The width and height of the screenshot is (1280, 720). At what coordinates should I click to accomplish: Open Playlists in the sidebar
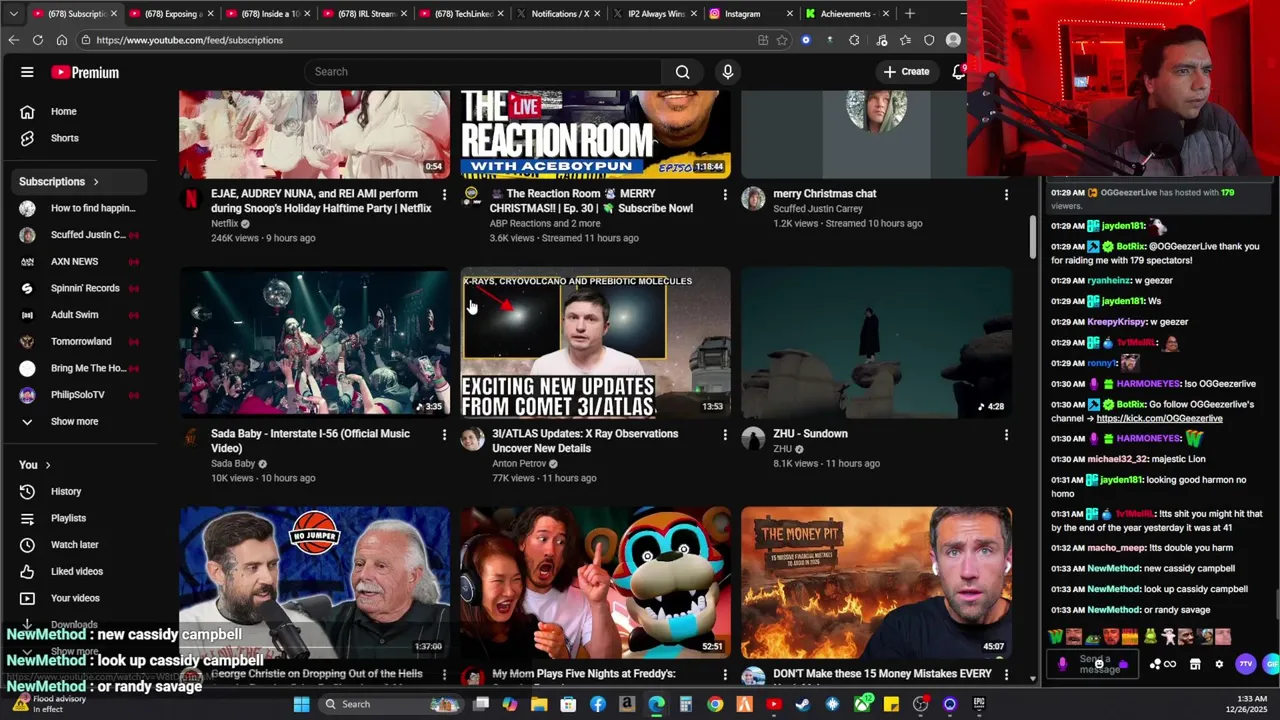pyautogui.click(x=80, y=518)
